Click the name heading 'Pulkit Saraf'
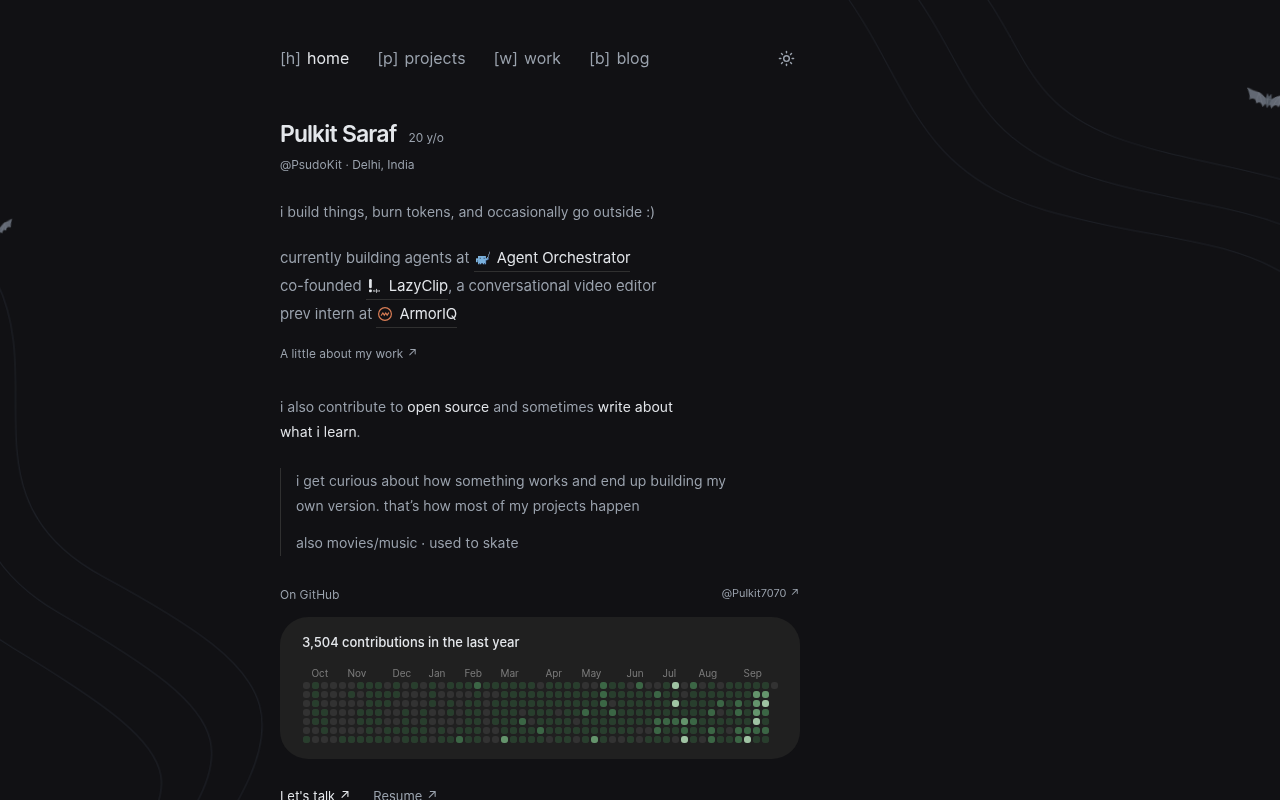The width and height of the screenshot is (1280, 800). coord(338,134)
